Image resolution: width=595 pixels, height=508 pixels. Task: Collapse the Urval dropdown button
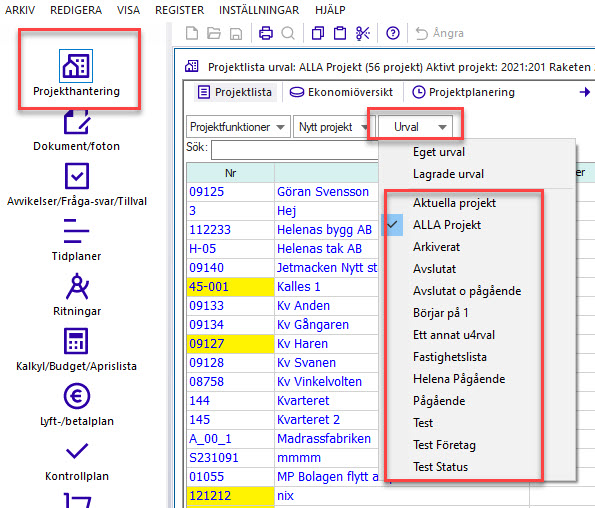[416, 127]
